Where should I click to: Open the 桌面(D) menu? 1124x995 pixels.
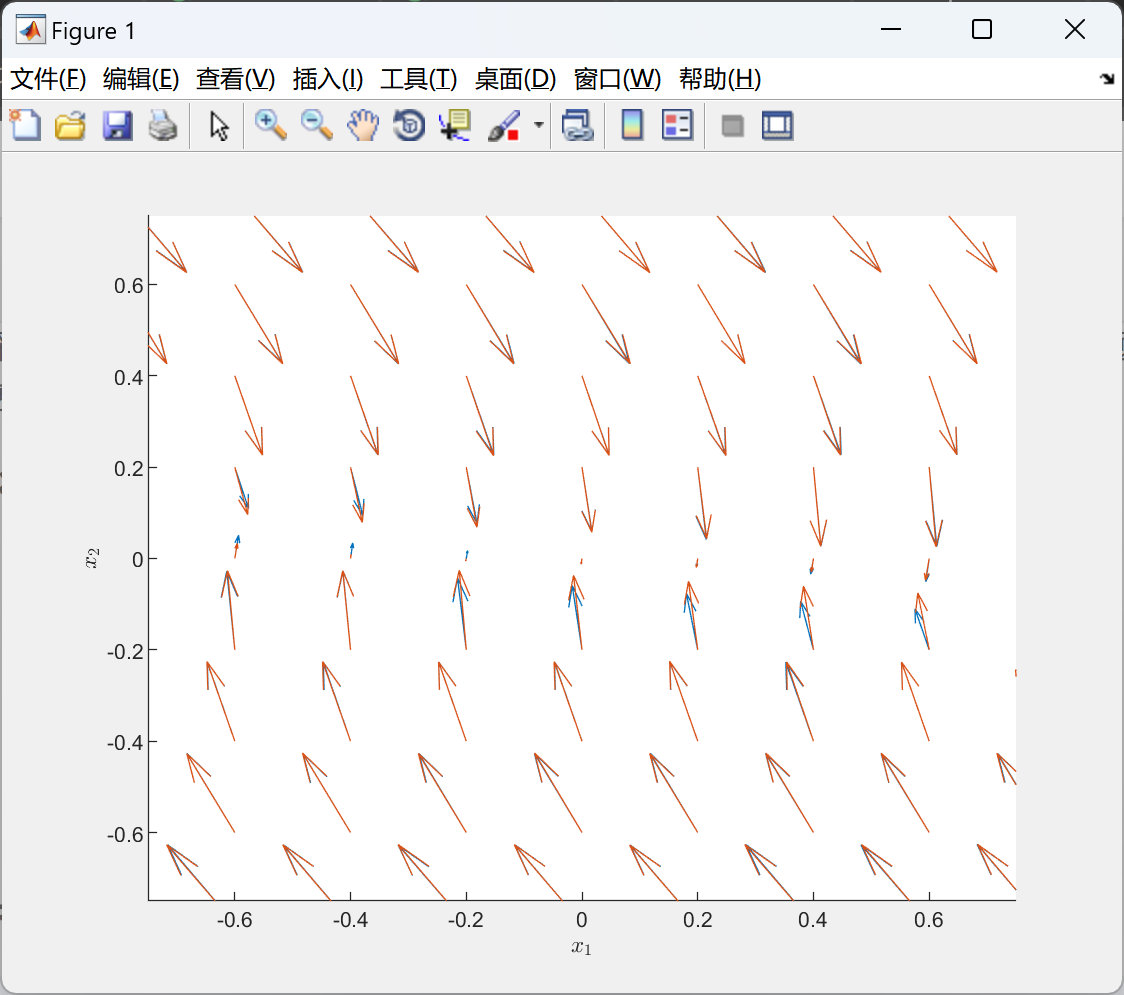point(515,79)
